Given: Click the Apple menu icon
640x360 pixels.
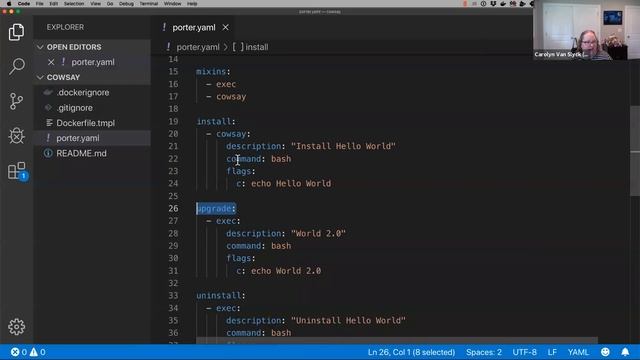Looking at the screenshot, I should 9,4.
